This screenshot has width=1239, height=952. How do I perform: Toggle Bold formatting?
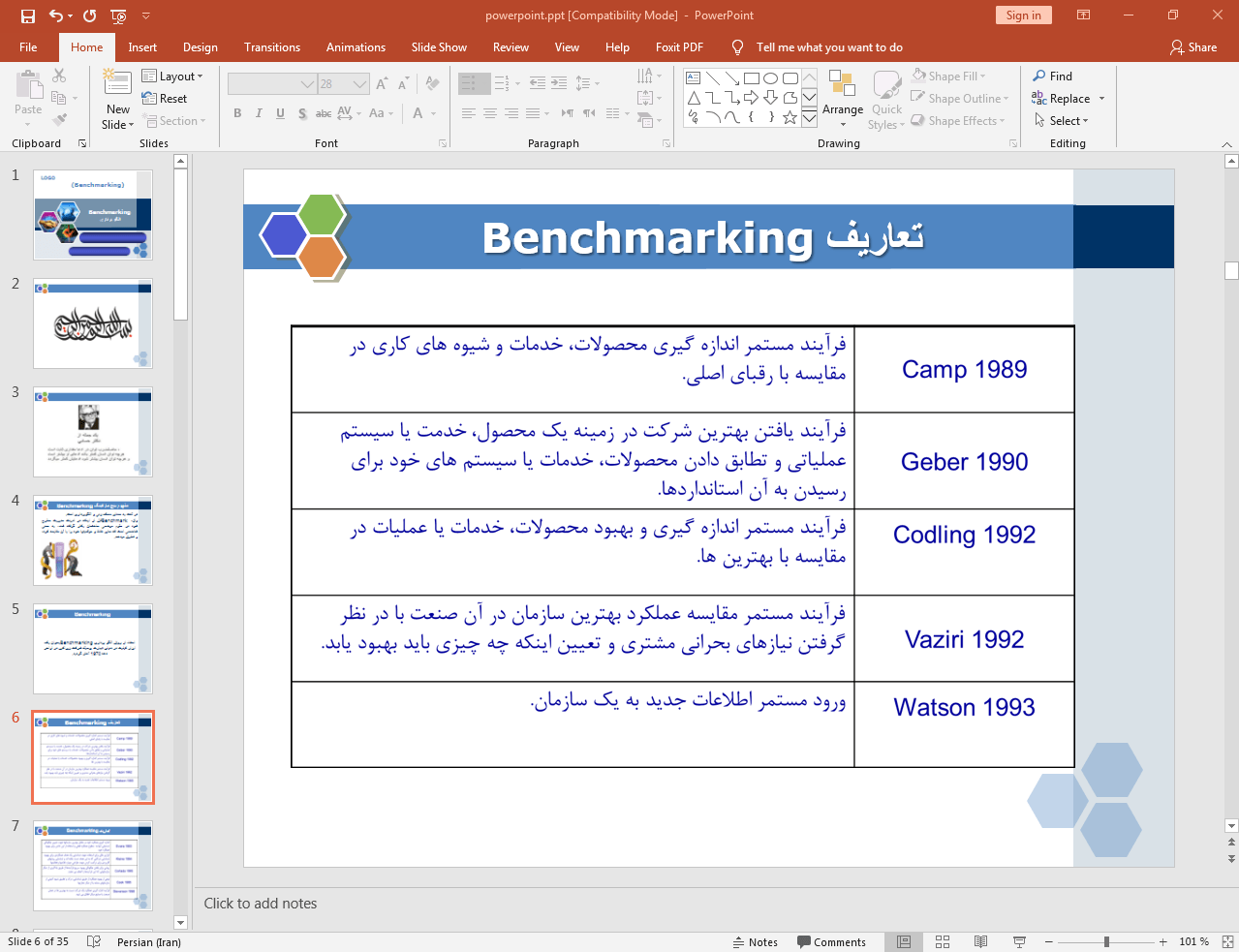(x=237, y=113)
